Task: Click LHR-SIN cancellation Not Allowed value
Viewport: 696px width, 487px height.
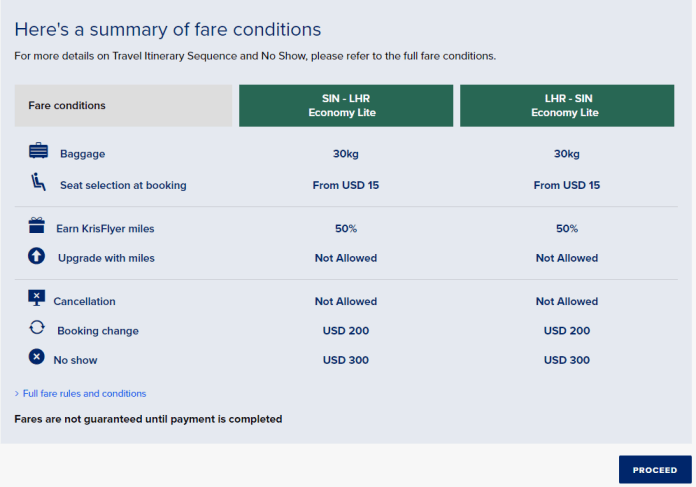Action: tap(566, 301)
